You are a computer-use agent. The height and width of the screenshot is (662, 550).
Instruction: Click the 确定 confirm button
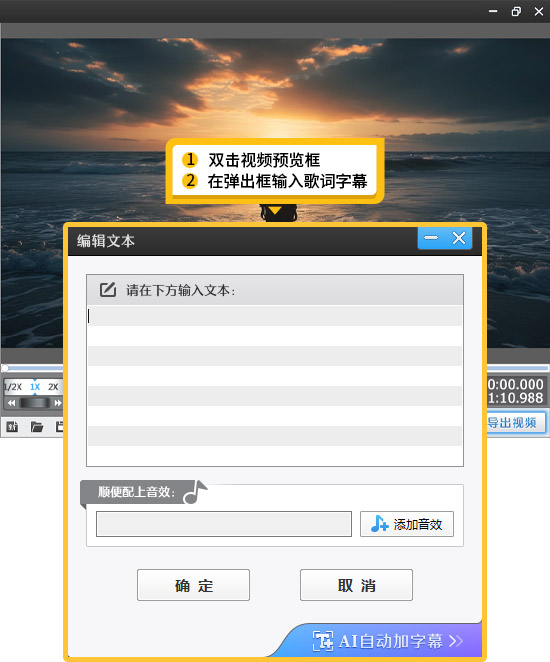(193, 585)
